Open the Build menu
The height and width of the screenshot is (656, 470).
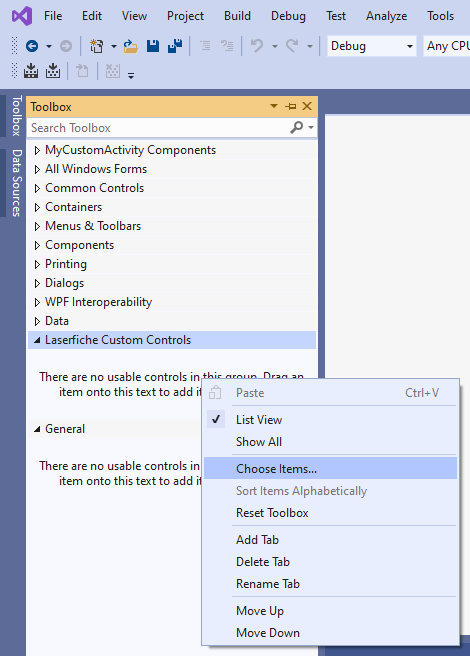click(237, 16)
